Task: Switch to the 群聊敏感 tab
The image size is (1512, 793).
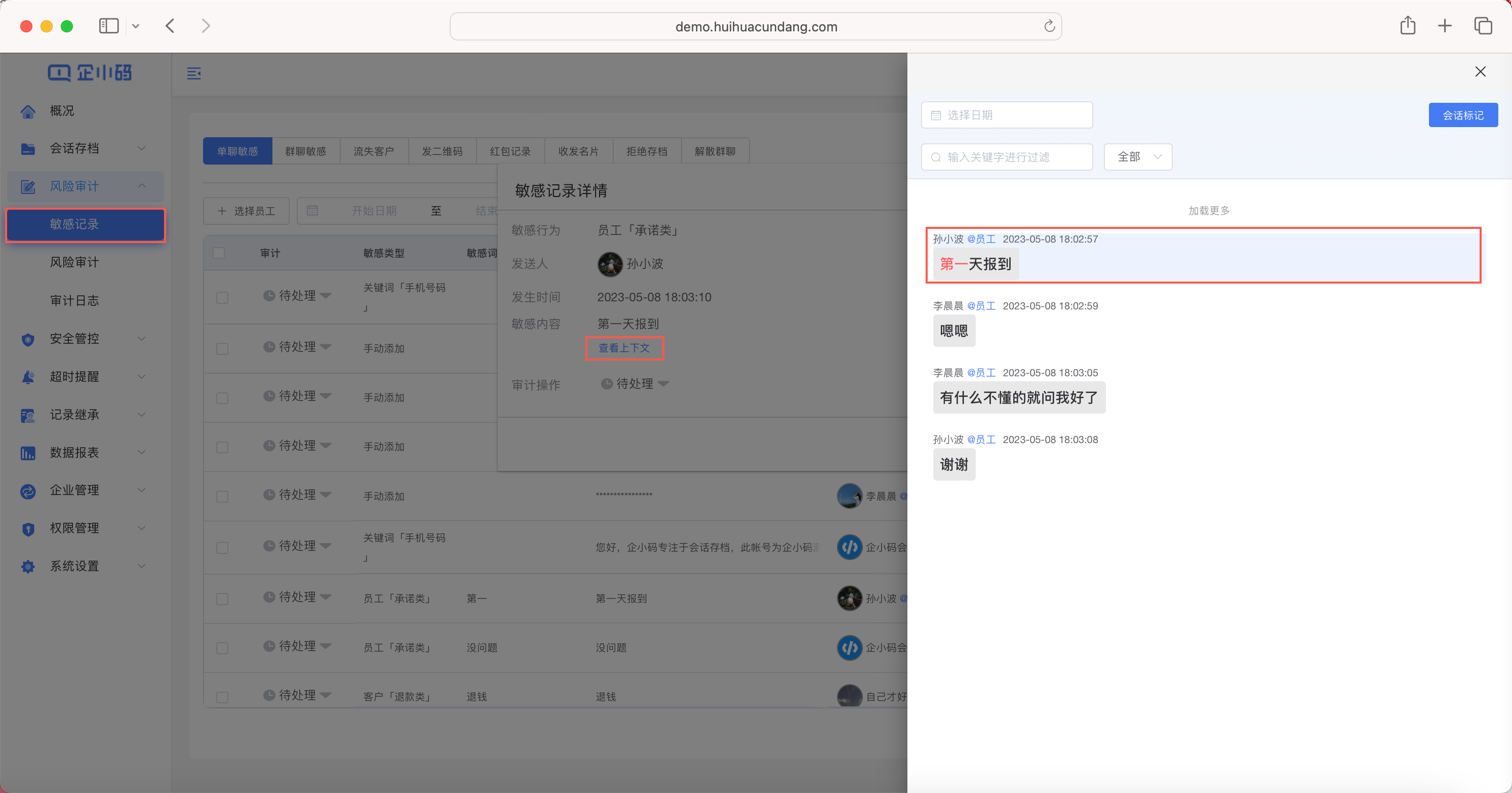Action: (306, 151)
